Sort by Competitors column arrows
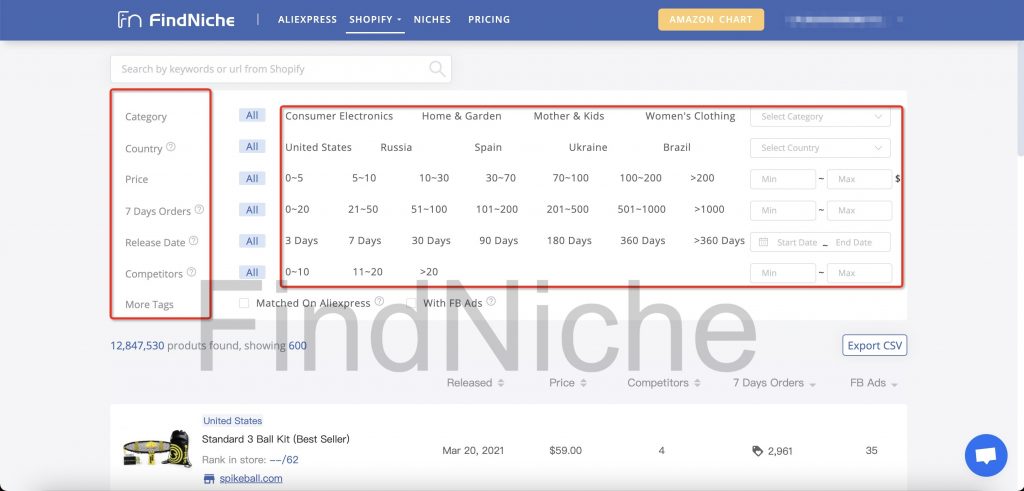The width and height of the screenshot is (1024, 491). (697, 383)
